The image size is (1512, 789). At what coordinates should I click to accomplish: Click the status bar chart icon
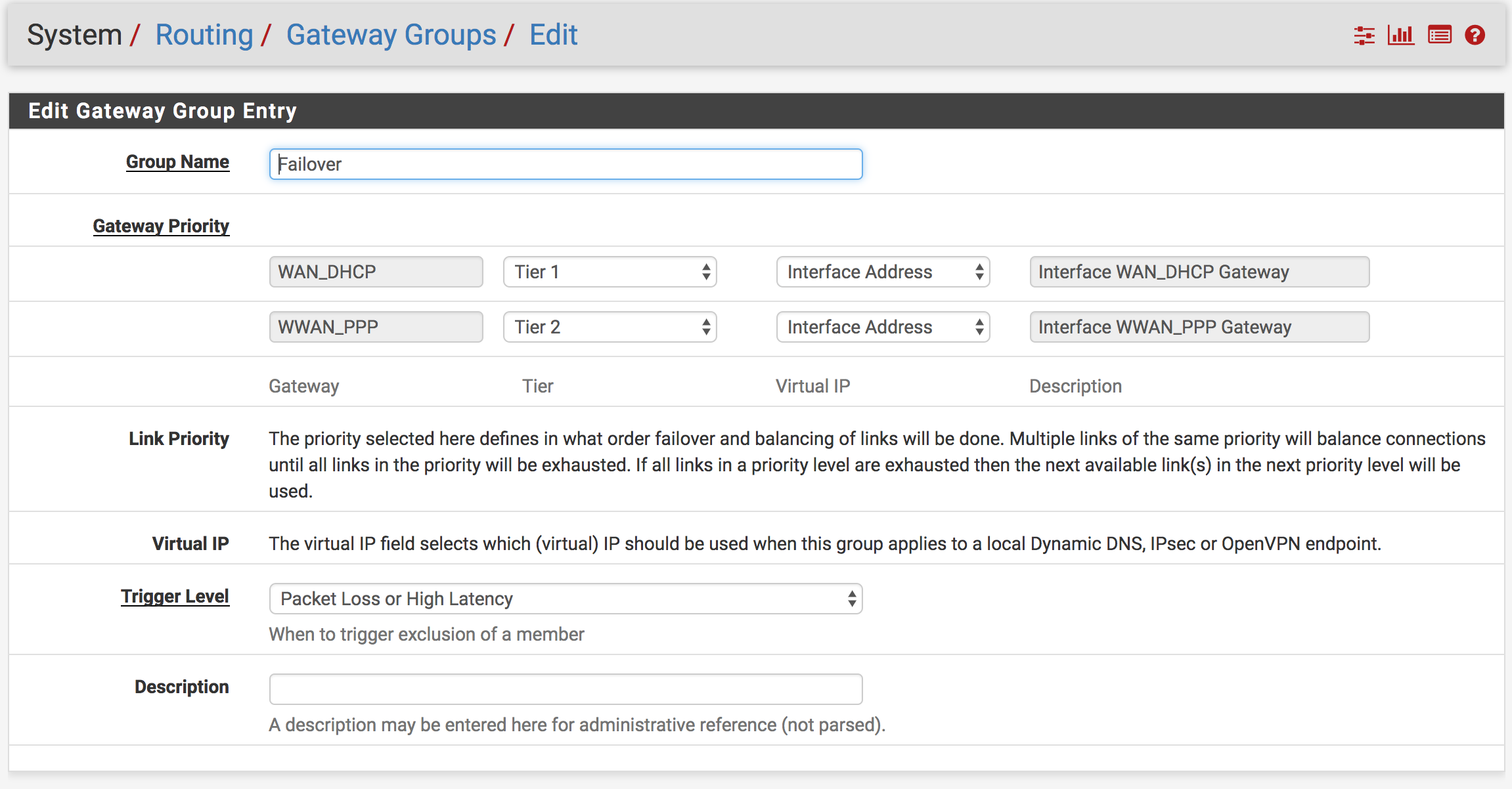coord(1400,35)
